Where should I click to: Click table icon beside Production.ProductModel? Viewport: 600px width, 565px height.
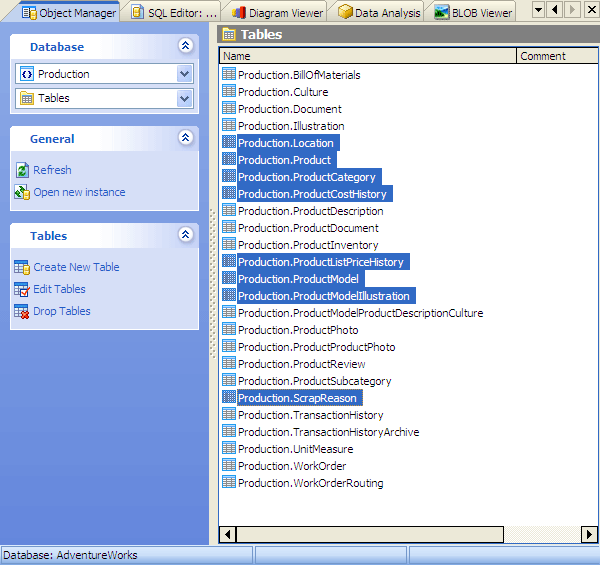229,278
